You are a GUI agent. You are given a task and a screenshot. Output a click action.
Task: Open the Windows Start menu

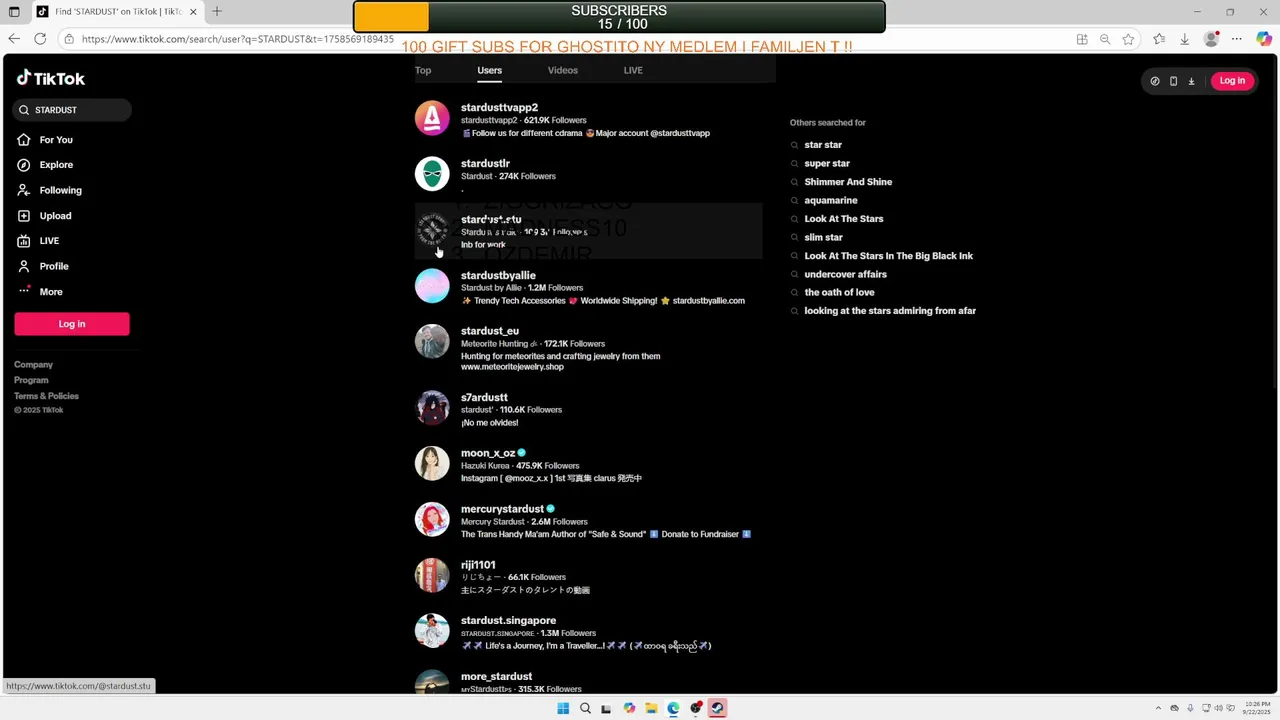tap(563, 708)
